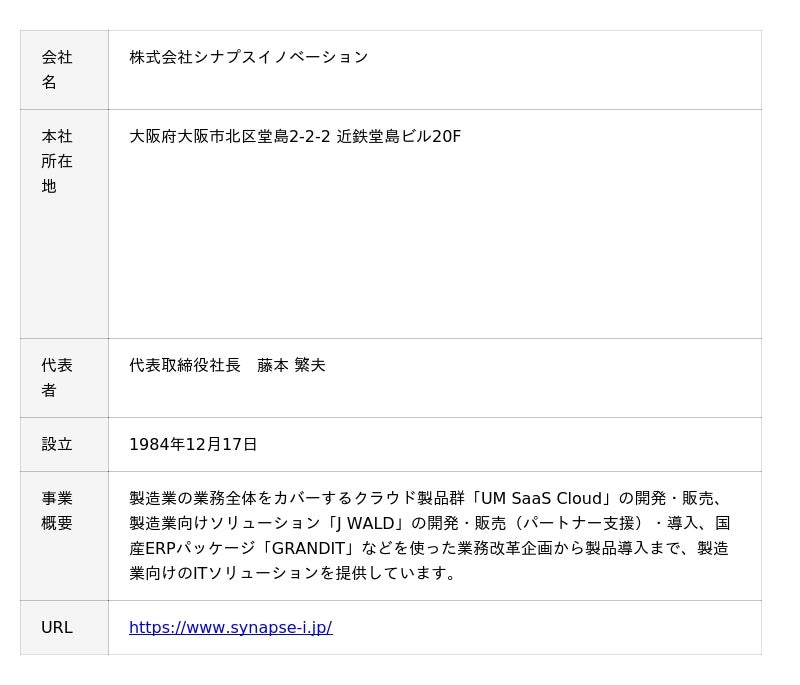Click the 本社所在地 header cell

64,224
